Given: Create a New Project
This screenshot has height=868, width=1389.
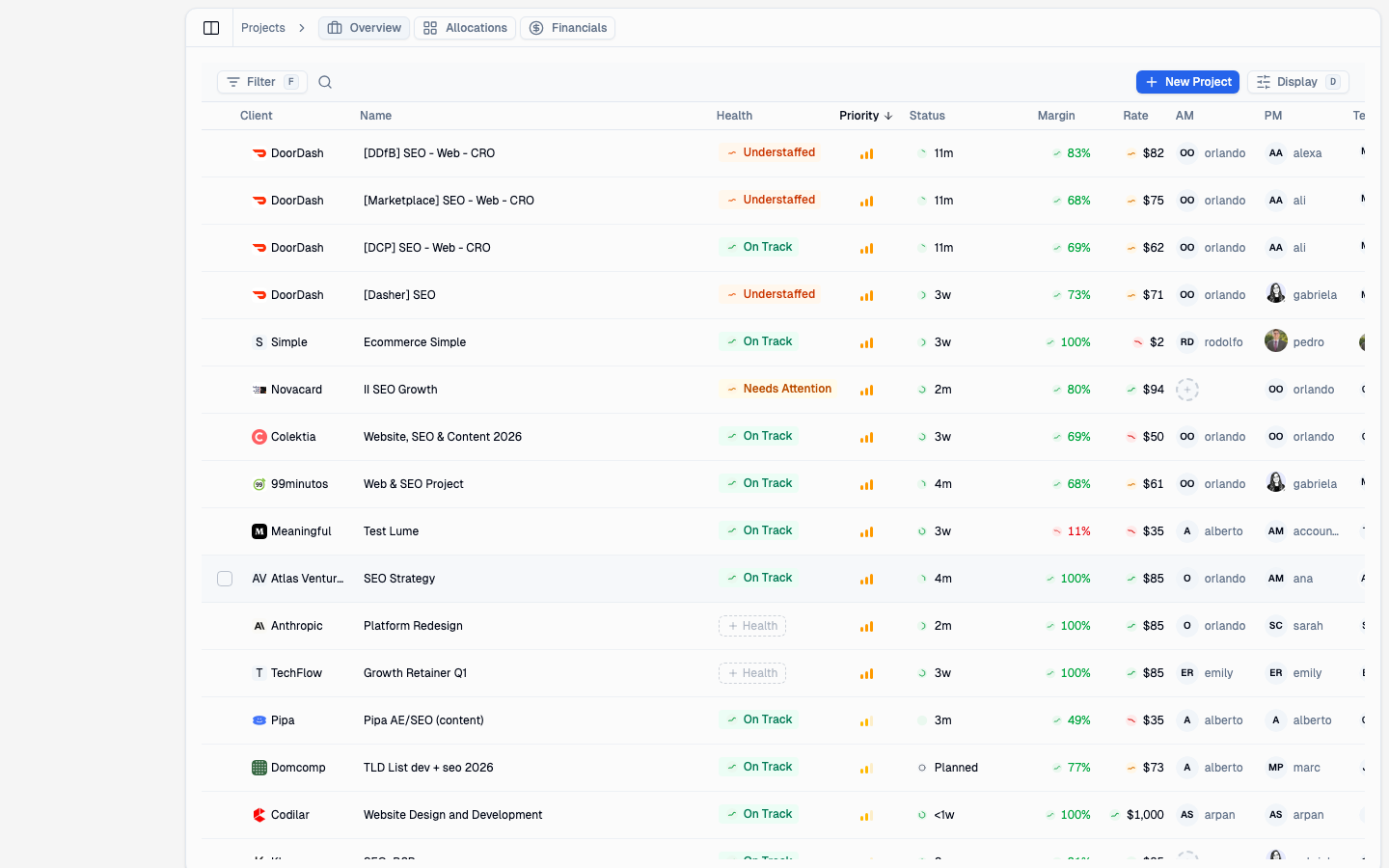Looking at the screenshot, I should tap(1187, 82).
